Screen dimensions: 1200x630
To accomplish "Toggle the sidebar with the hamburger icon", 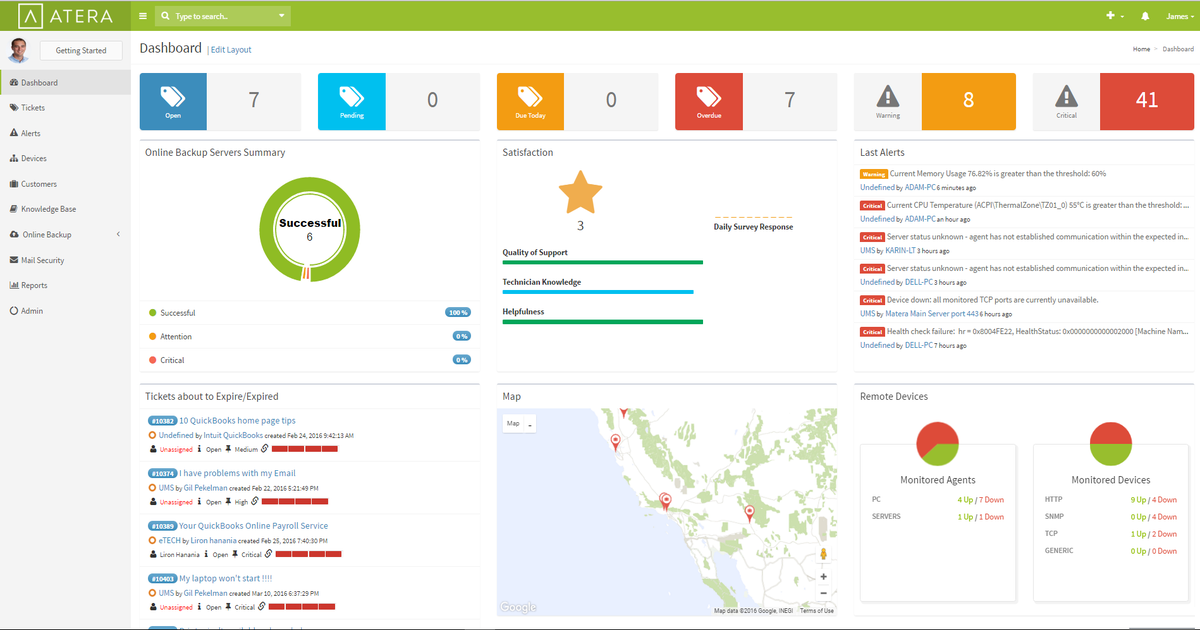I will point(142,15).
